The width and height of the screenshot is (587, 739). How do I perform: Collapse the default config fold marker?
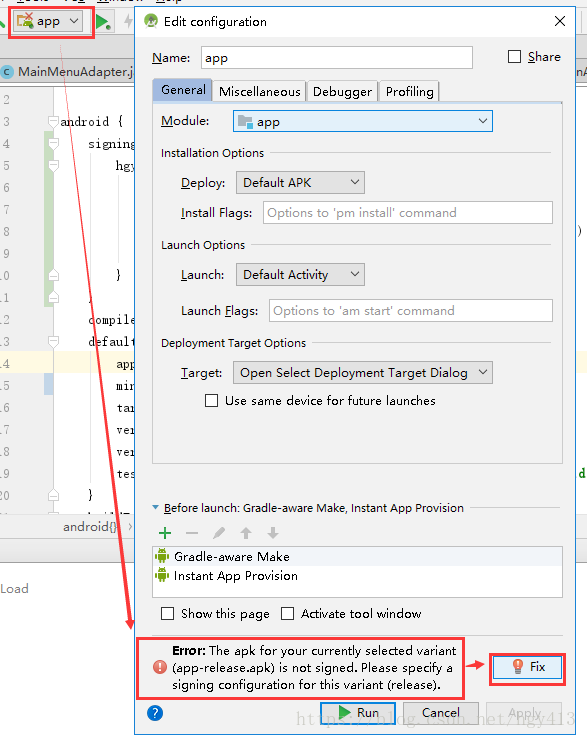53,341
